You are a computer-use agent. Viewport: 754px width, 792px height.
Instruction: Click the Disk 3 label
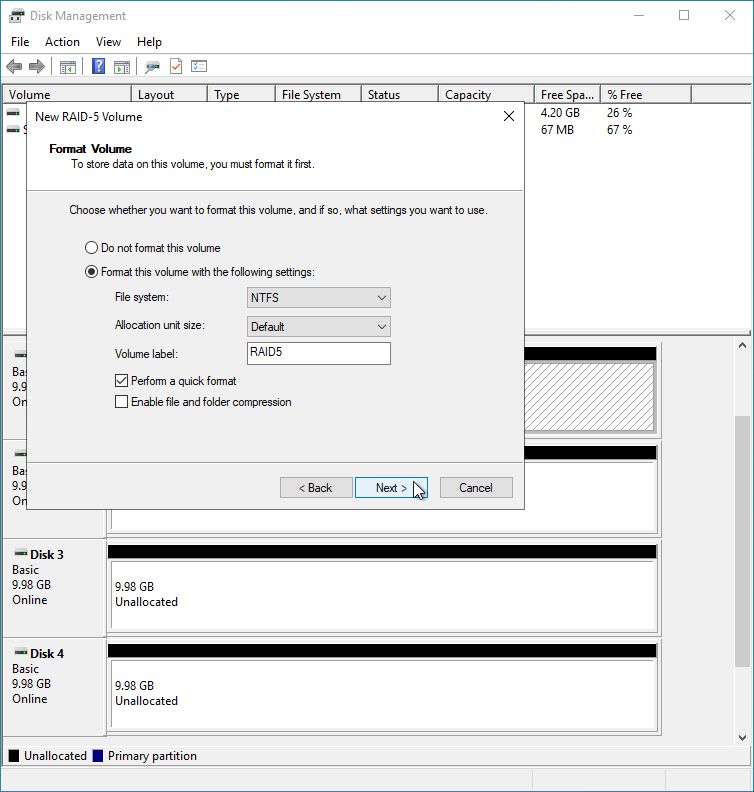pyautogui.click(x=47, y=555)
